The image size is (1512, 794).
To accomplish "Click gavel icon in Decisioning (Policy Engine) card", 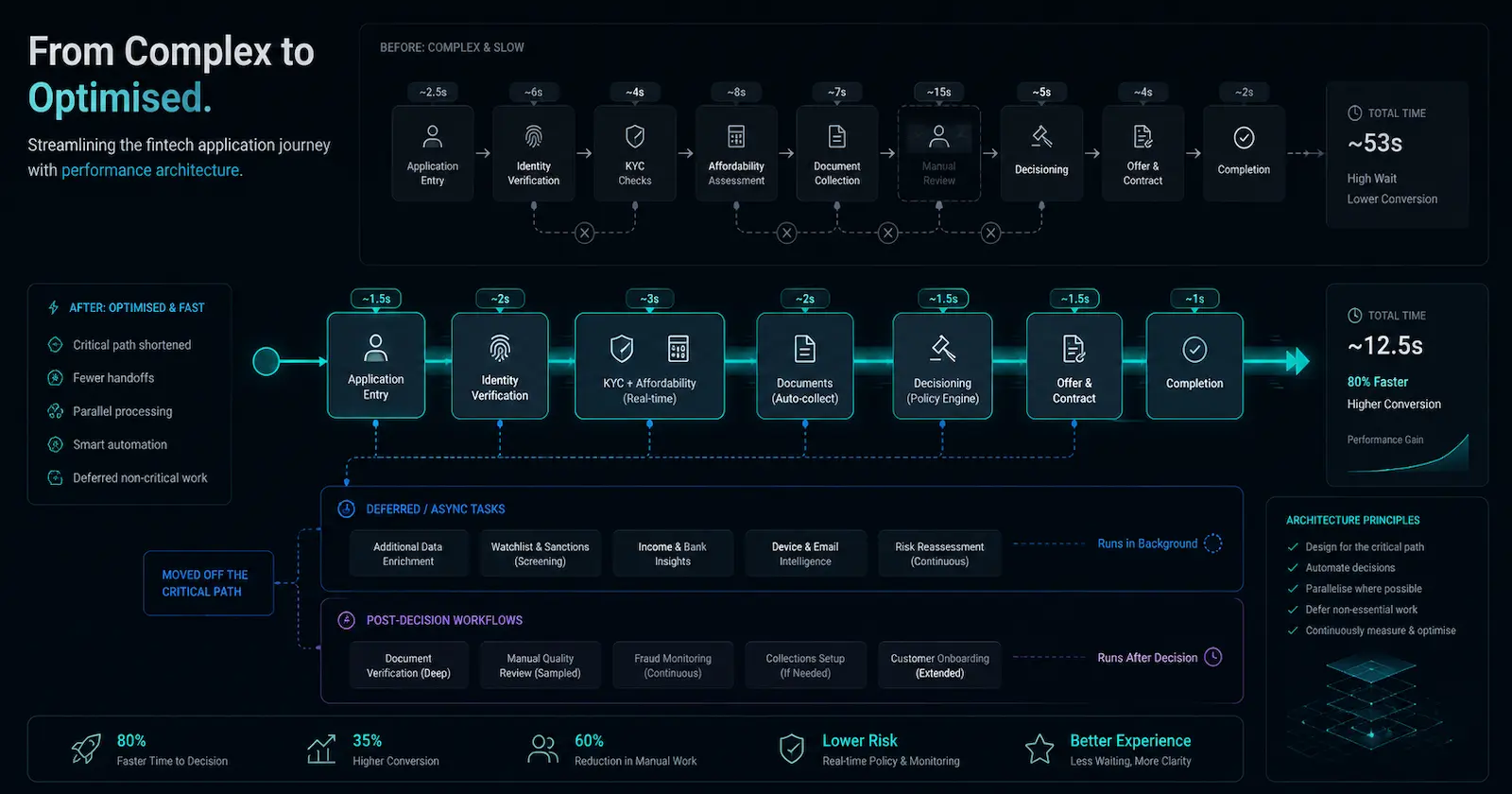I will click(943, 349).
